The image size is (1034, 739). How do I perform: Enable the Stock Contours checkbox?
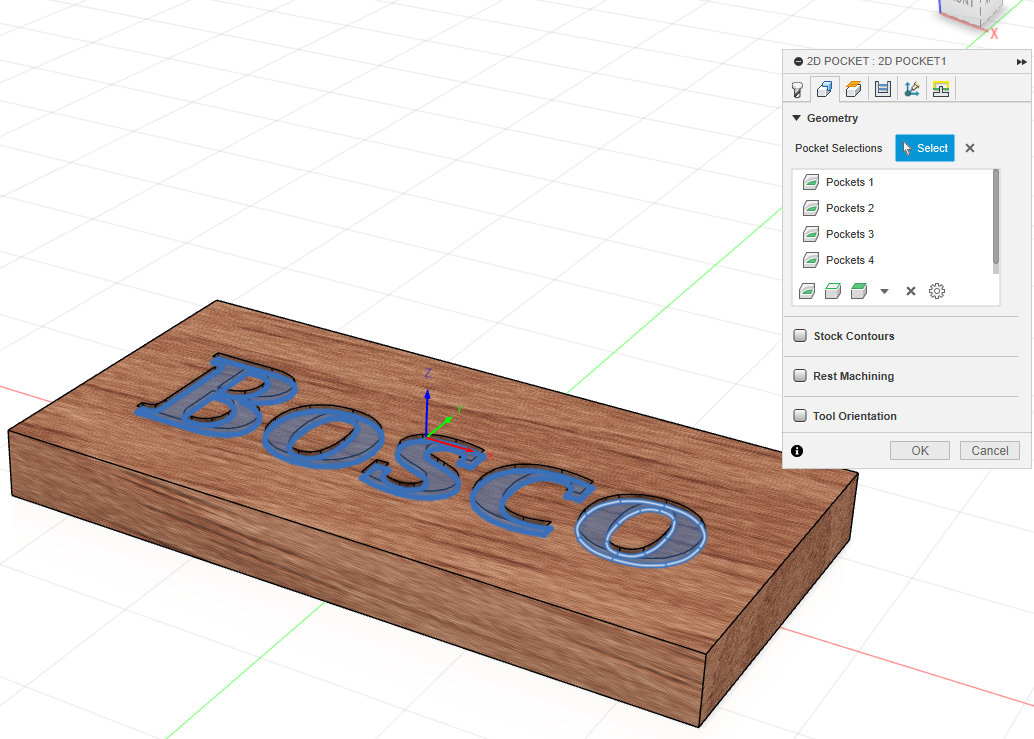tap(800, 336)
